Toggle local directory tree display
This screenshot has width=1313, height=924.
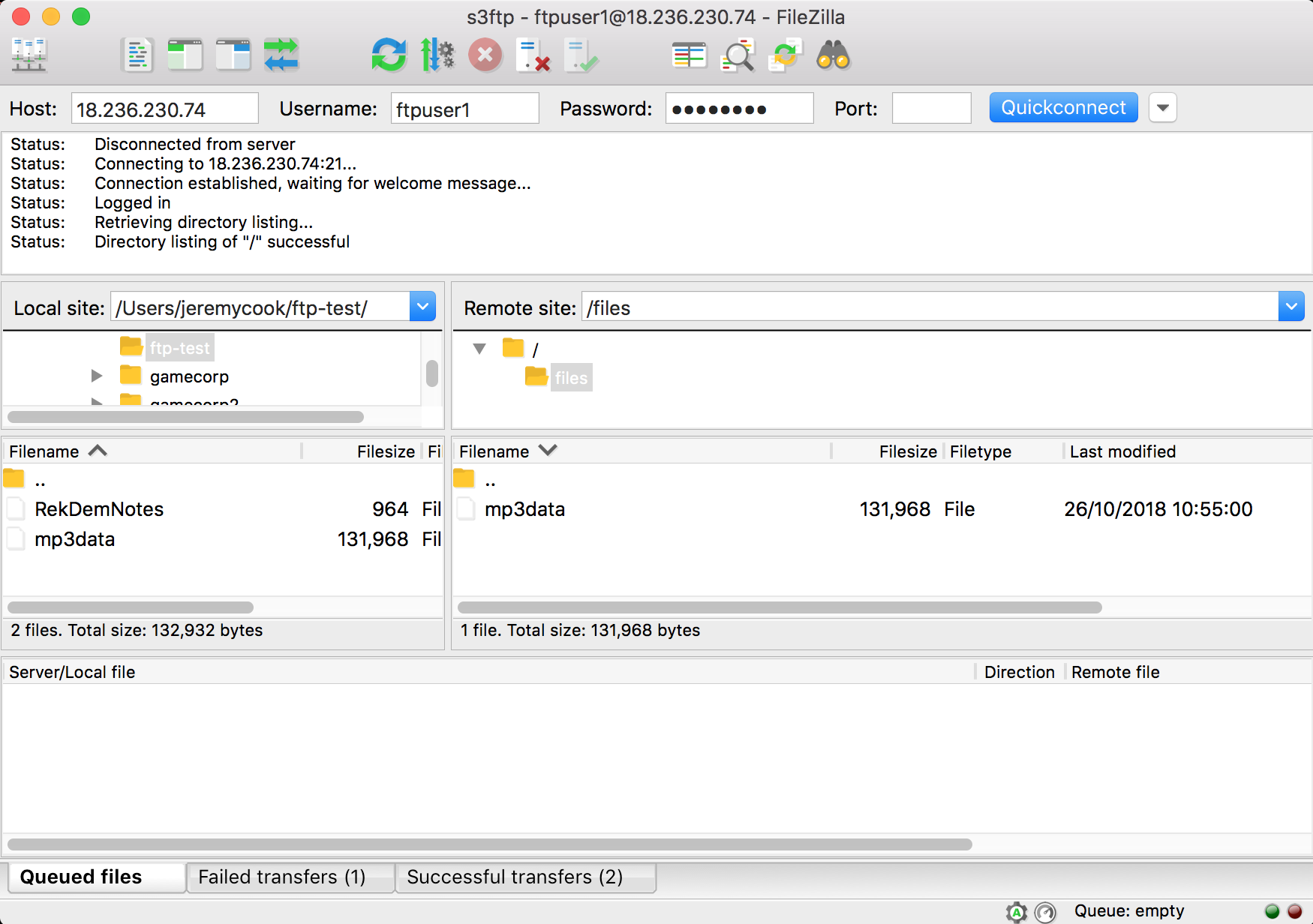click(185, 55)
